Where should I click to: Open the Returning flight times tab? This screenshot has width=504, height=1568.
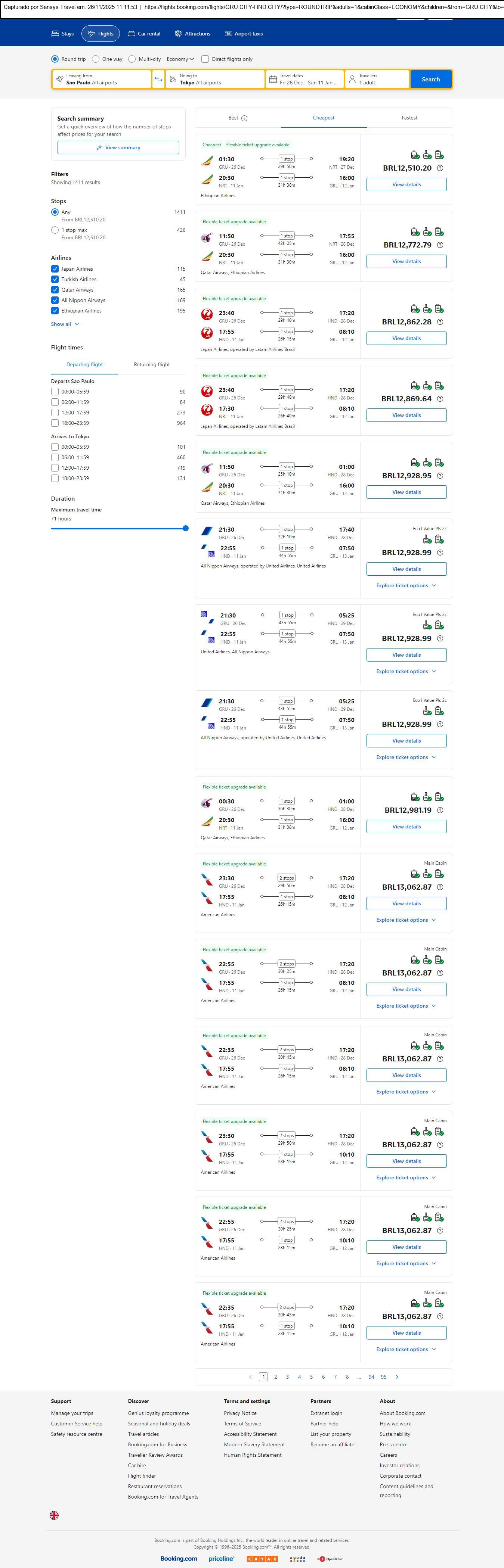tap(152, 365)
